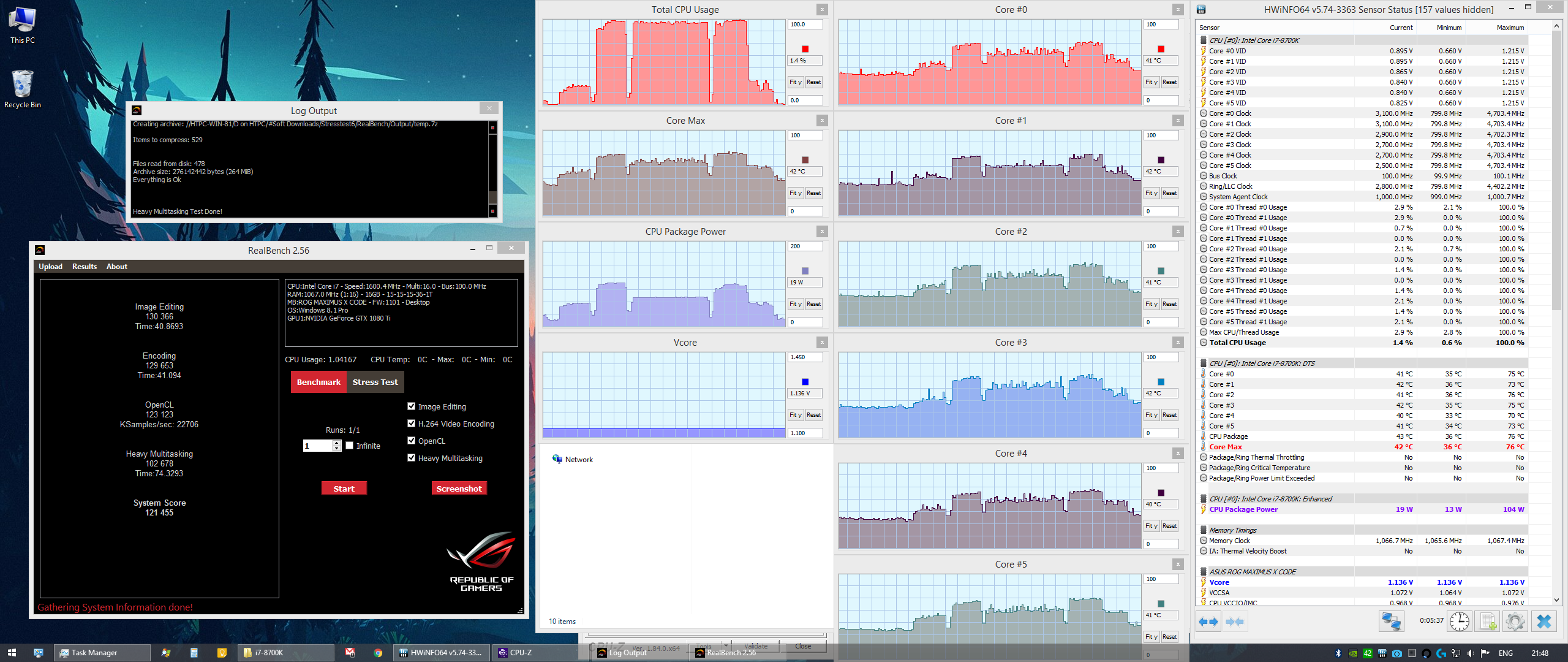The image size is (1568, 662).
Task: Open HWiNFO sensor settings gear
Action: [1515, 622]
